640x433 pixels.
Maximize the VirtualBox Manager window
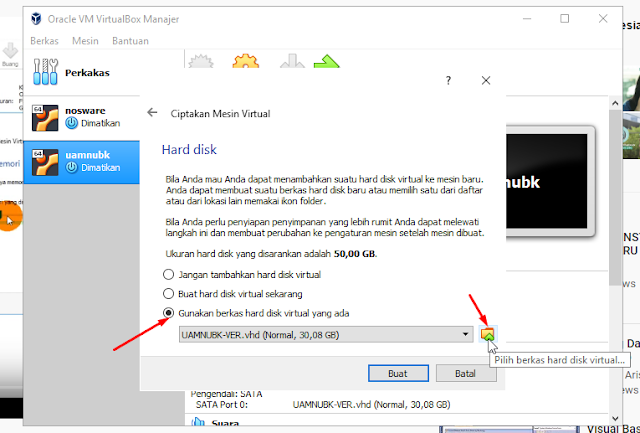point(564,19)
